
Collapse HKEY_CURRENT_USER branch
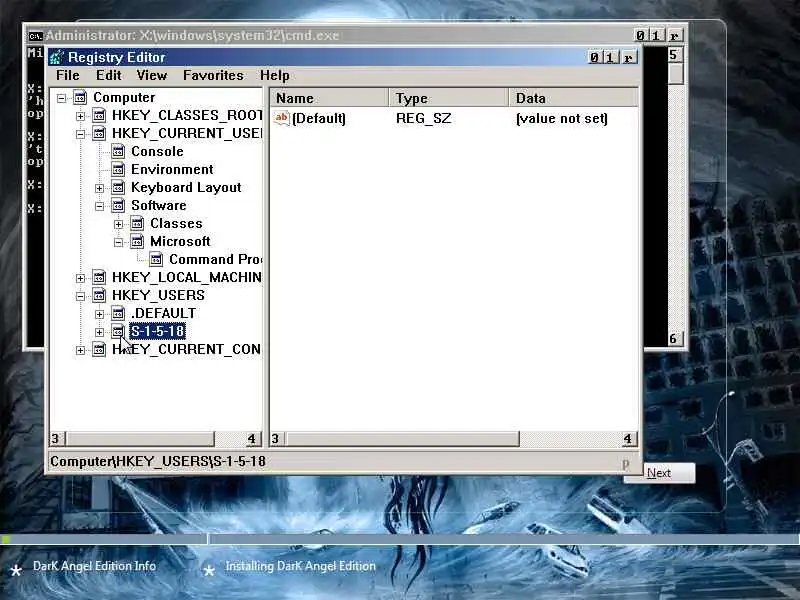point(81,134)
